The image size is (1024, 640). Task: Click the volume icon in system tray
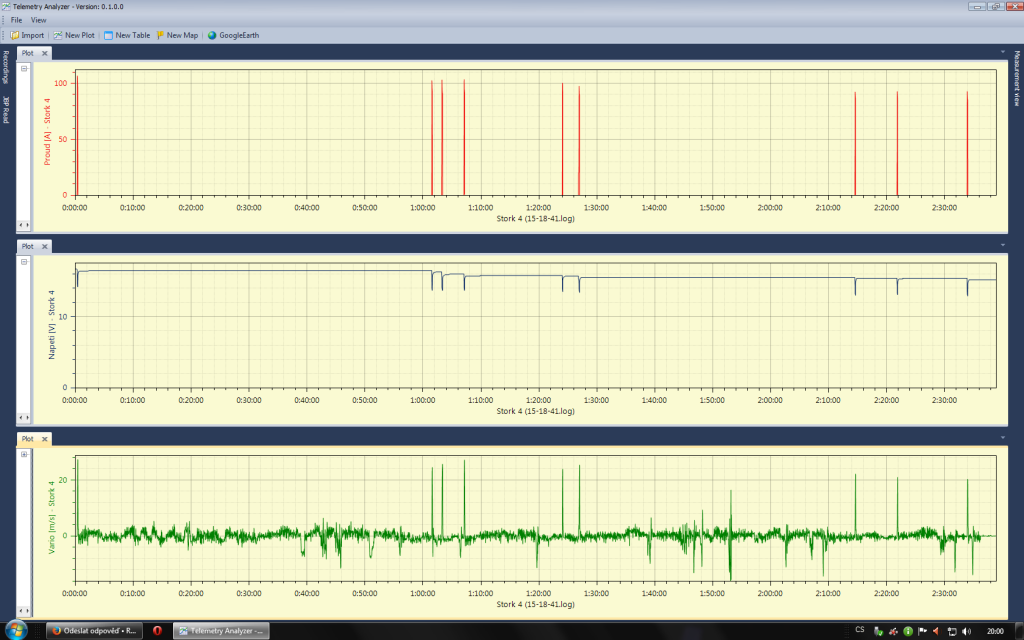click(x=966, y=631)
